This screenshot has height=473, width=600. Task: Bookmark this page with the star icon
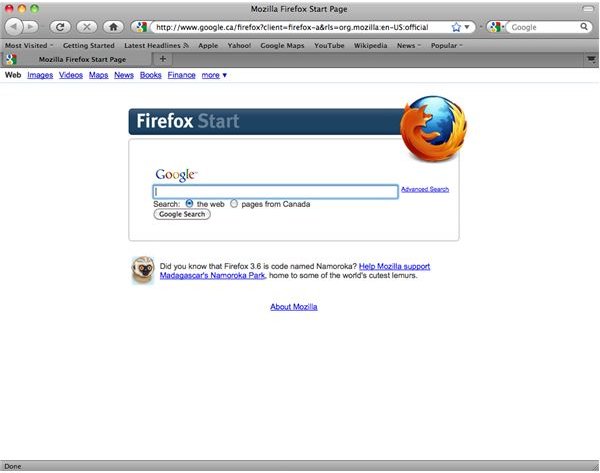(456, 27)
